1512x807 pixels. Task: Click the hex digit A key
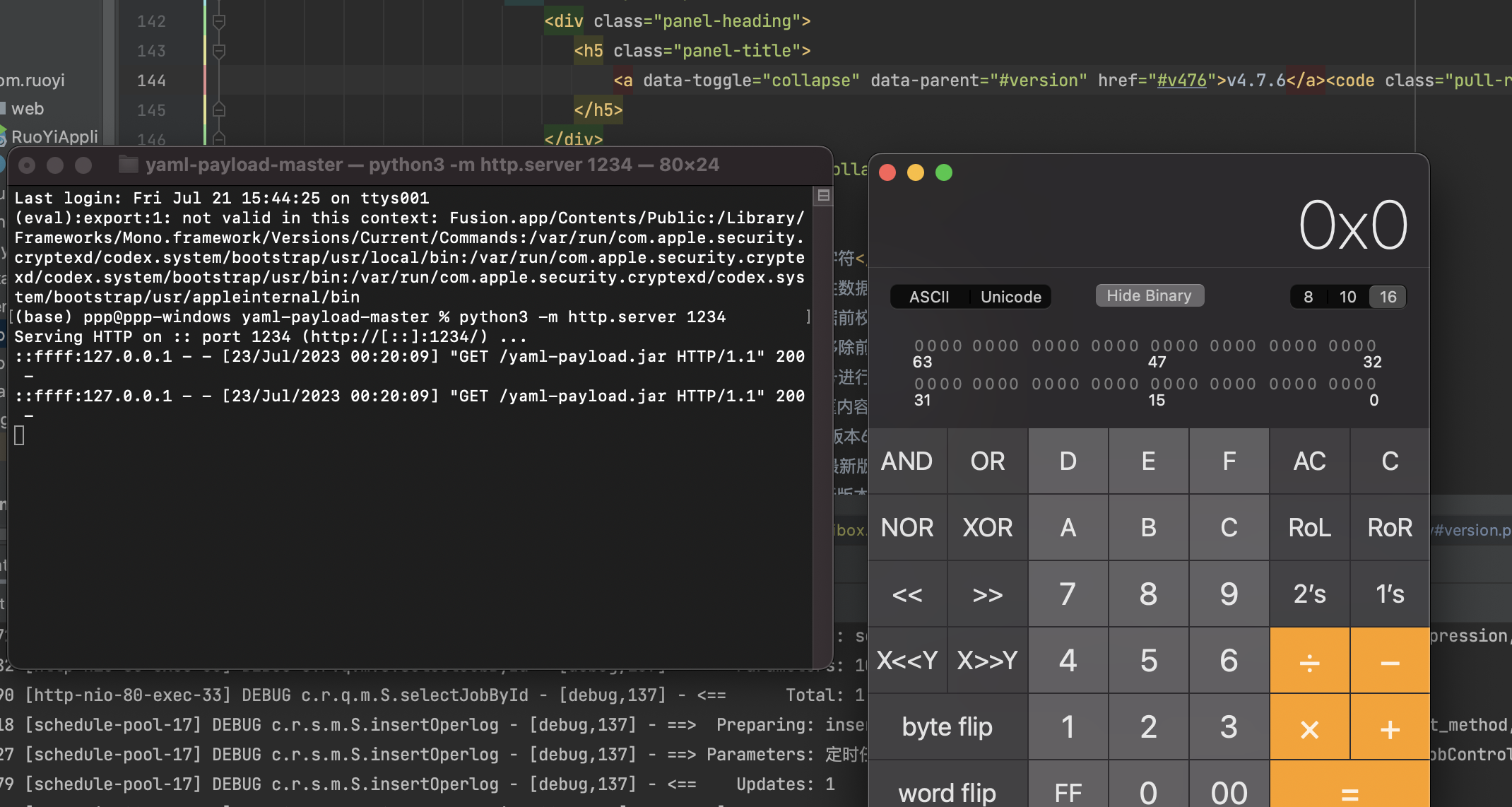(1068, 528)
